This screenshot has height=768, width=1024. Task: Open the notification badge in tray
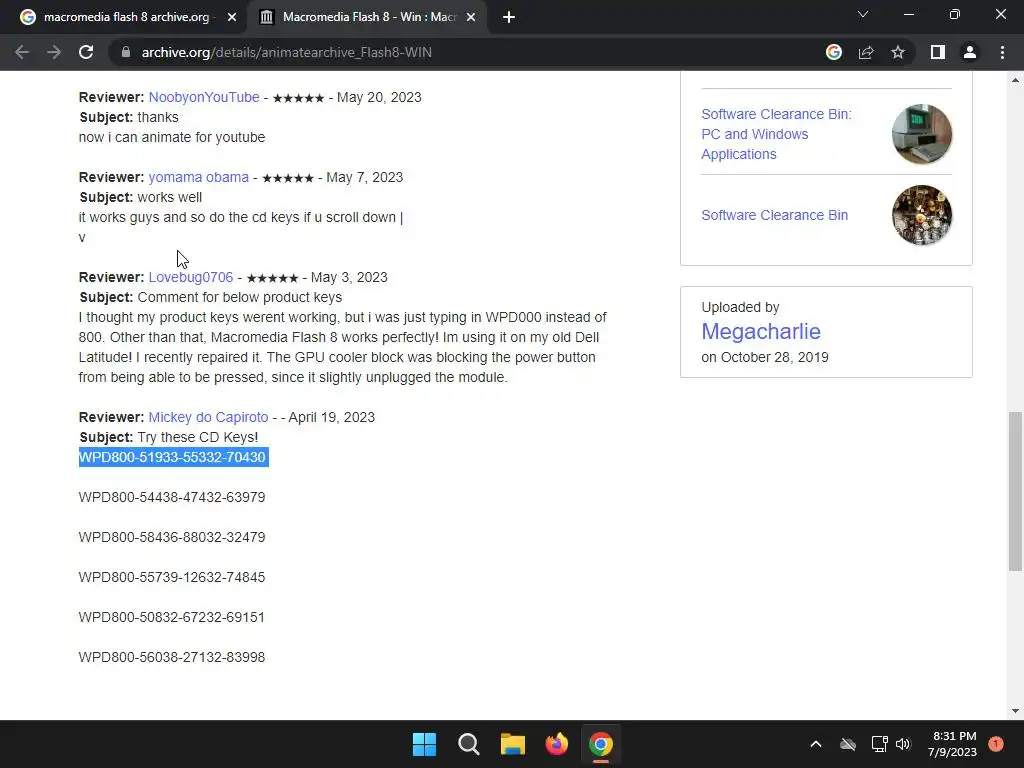[996, 744]
